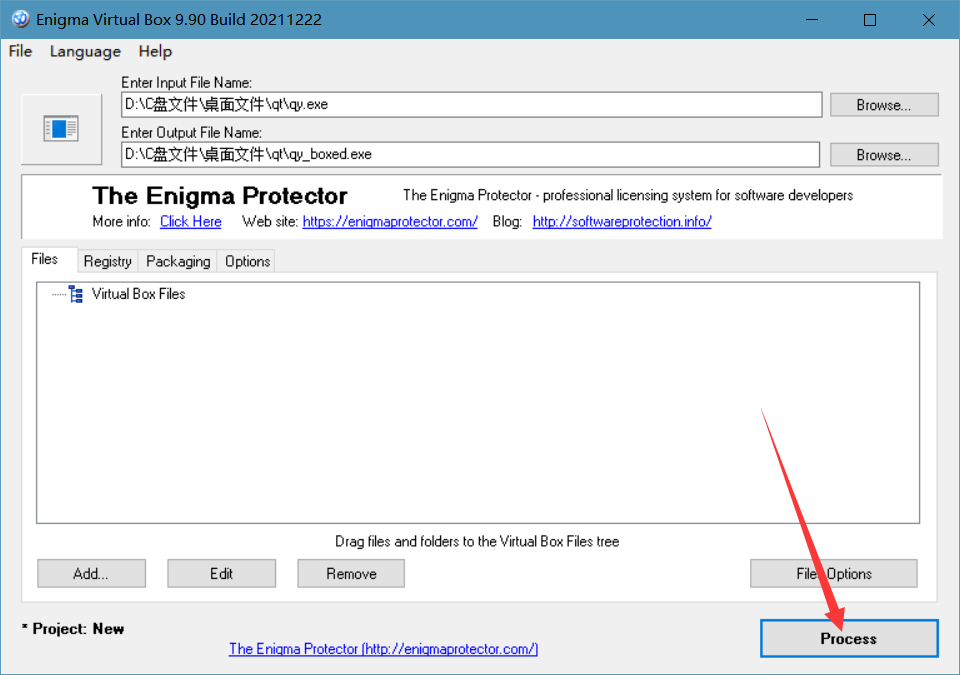
Task: Browse for the input file name
Action: [x=884, y=105]
